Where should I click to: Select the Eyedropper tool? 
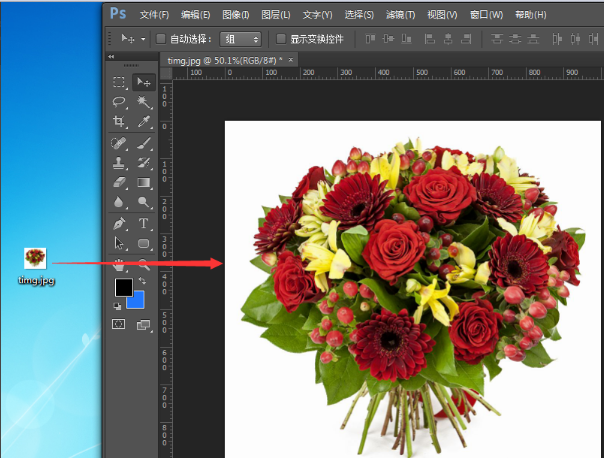(144, 122)
